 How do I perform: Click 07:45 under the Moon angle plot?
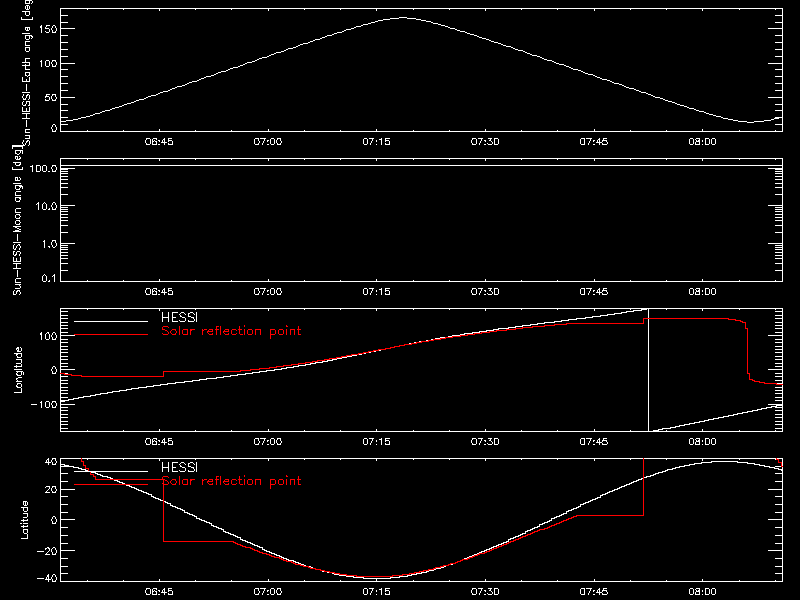(x=593, y=292)
